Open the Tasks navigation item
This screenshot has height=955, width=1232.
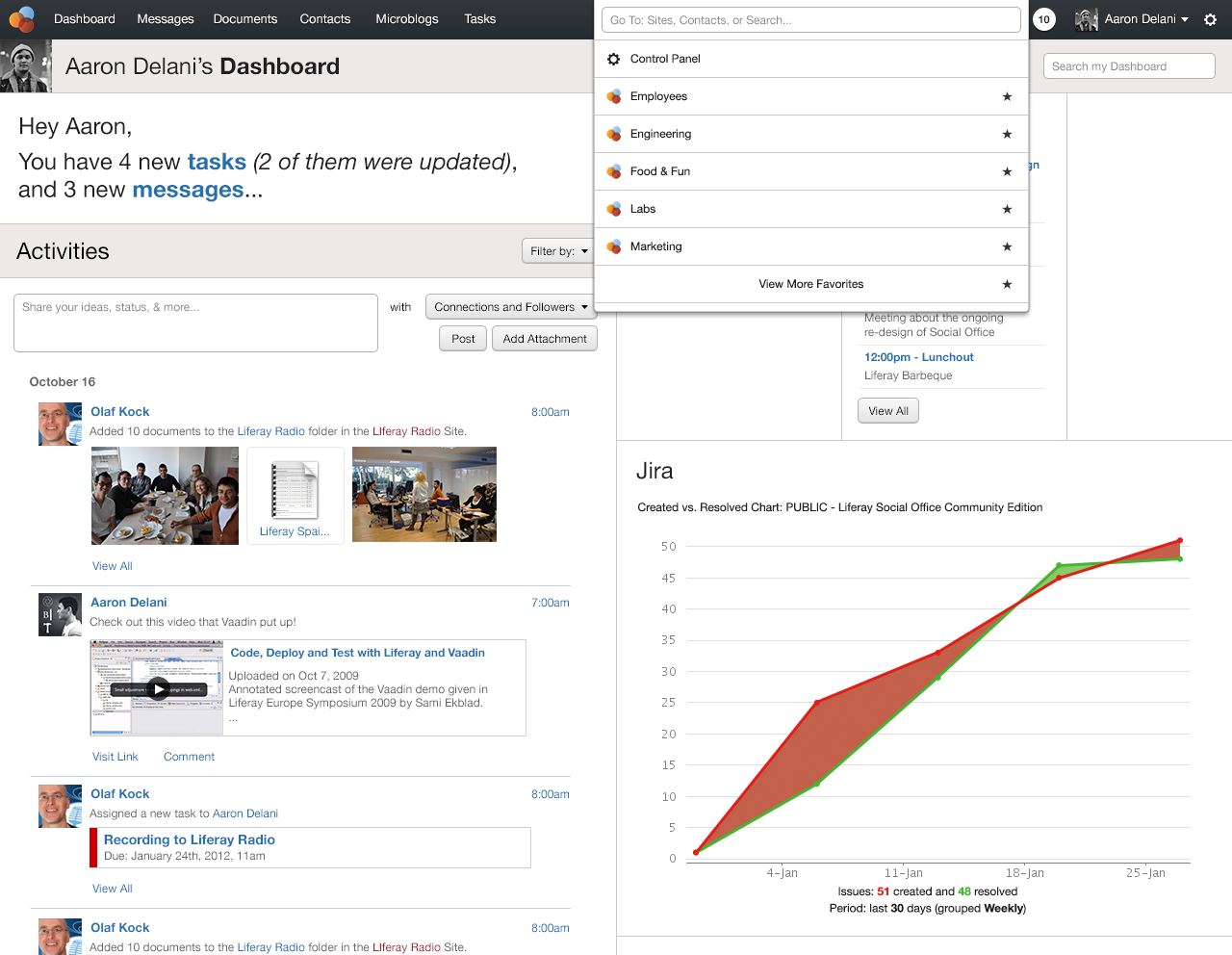[x=479, y=18]
